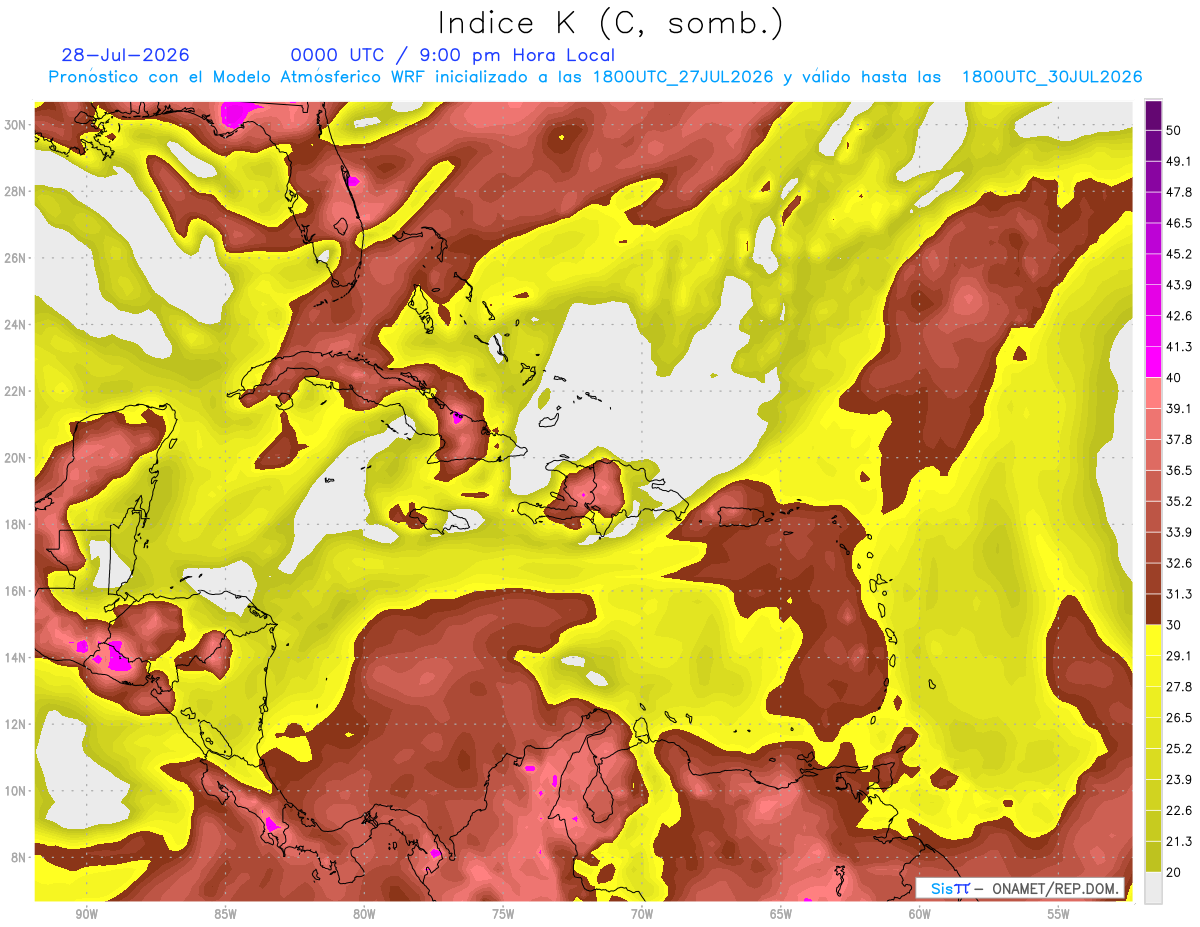1200x927 pixels.
Task: Click the colorbar value label 23.9
Action: click(1179, 780)
